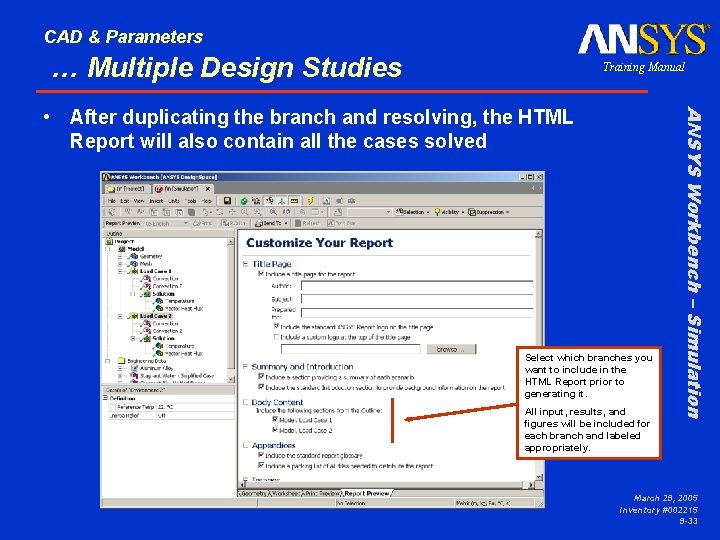Click the Subject input field
The height and width of the screenshot is (540, 720).
[x=417, y=299]
